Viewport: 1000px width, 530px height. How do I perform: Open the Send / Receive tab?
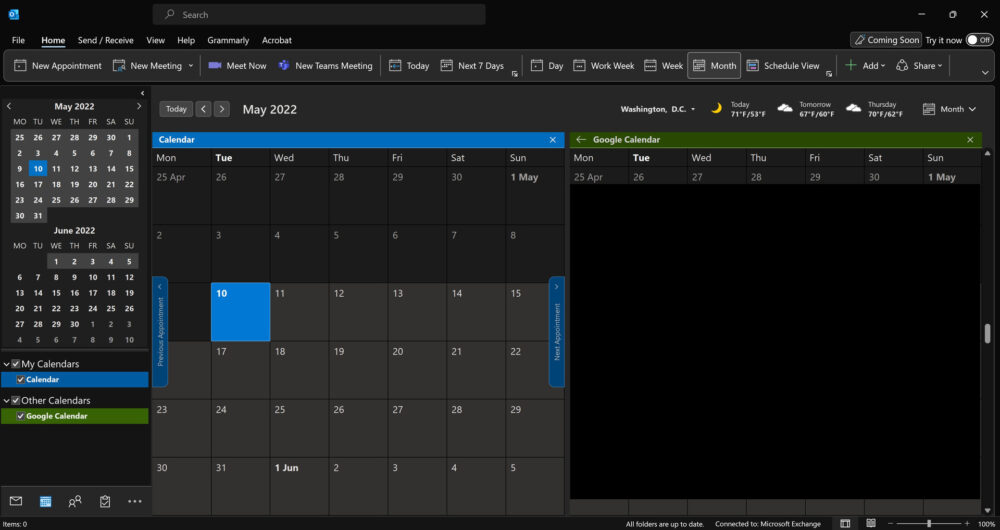tap(105, 40)
